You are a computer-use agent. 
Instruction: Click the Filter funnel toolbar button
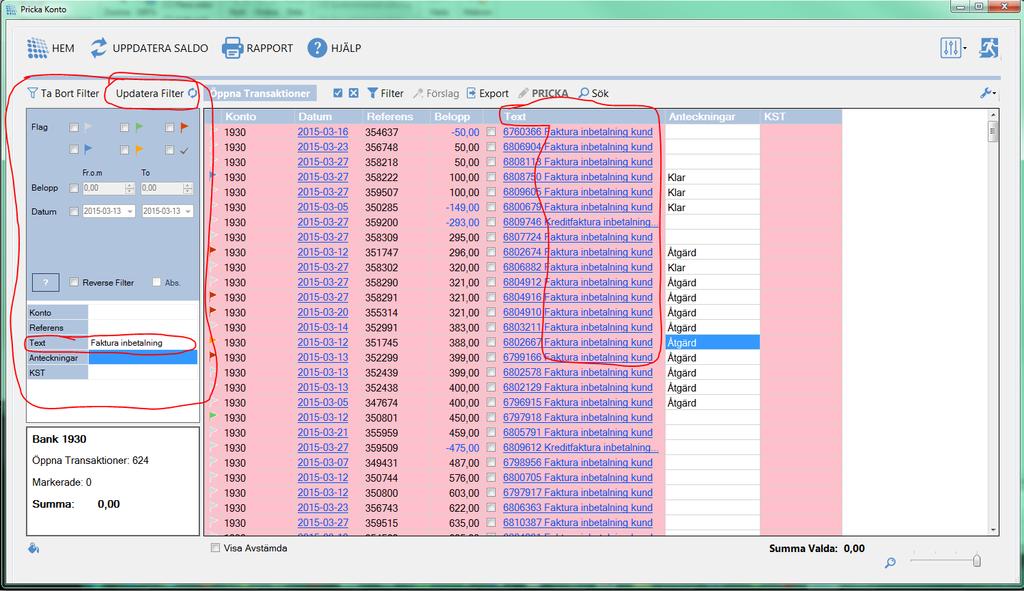[385, 93]
